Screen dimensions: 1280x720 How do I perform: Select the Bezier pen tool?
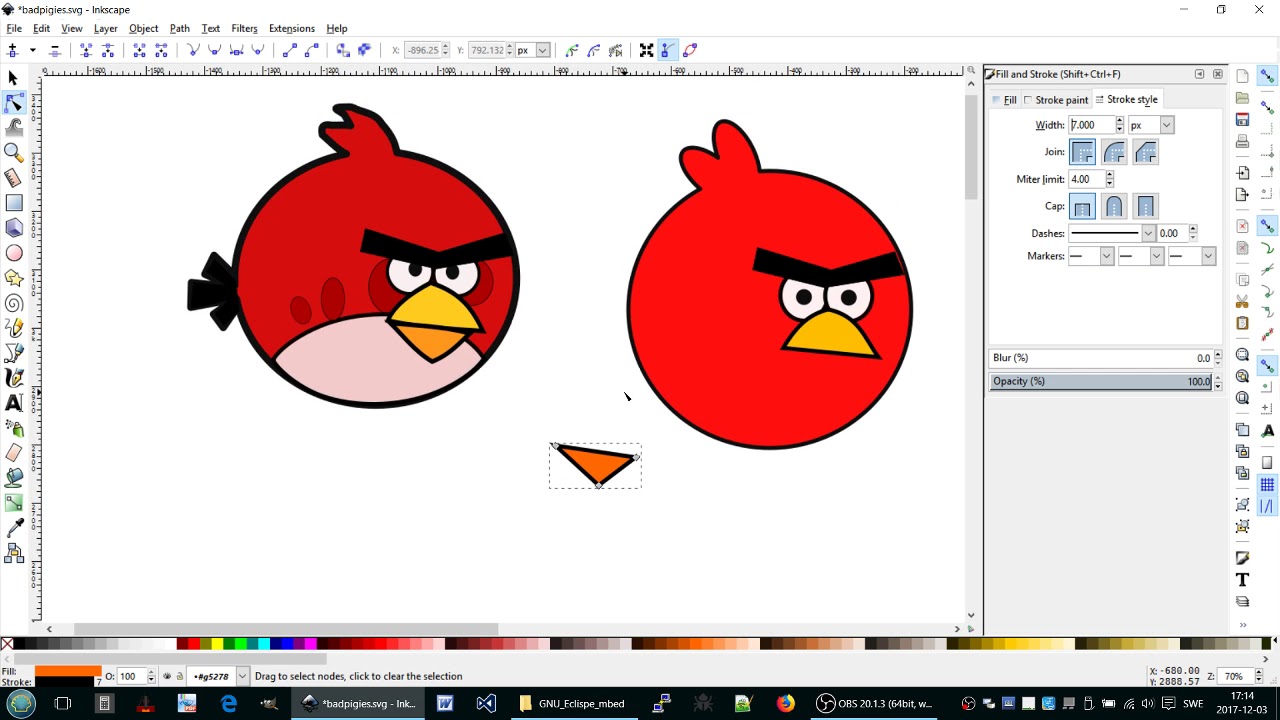click(14, 353)
